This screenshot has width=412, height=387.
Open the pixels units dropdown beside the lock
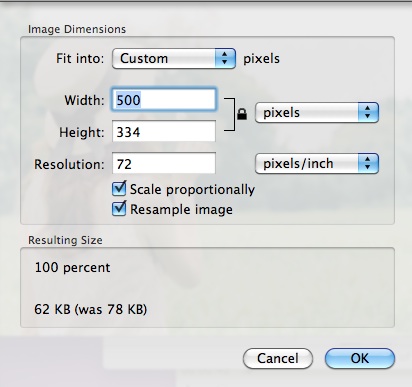point(317,113)
